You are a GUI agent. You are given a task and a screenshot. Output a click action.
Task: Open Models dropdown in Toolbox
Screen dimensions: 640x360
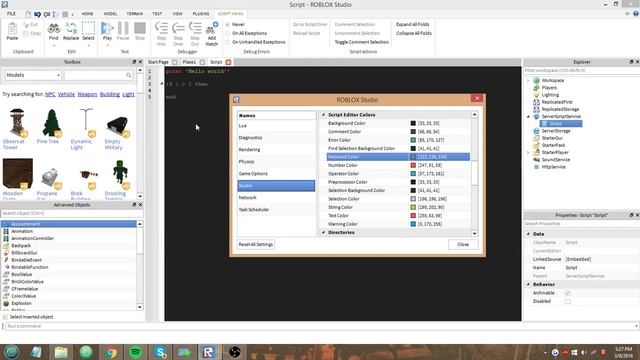(33, 75)
